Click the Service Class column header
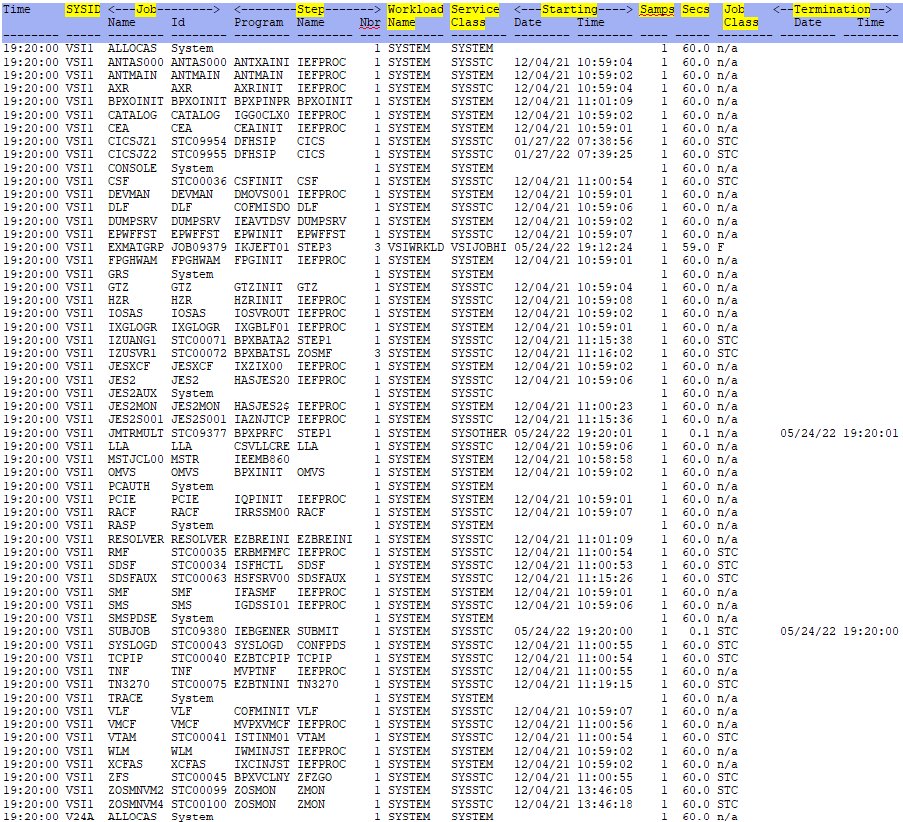Image resolution: width=903 pixels, height=822 pixels. point(475,15)
